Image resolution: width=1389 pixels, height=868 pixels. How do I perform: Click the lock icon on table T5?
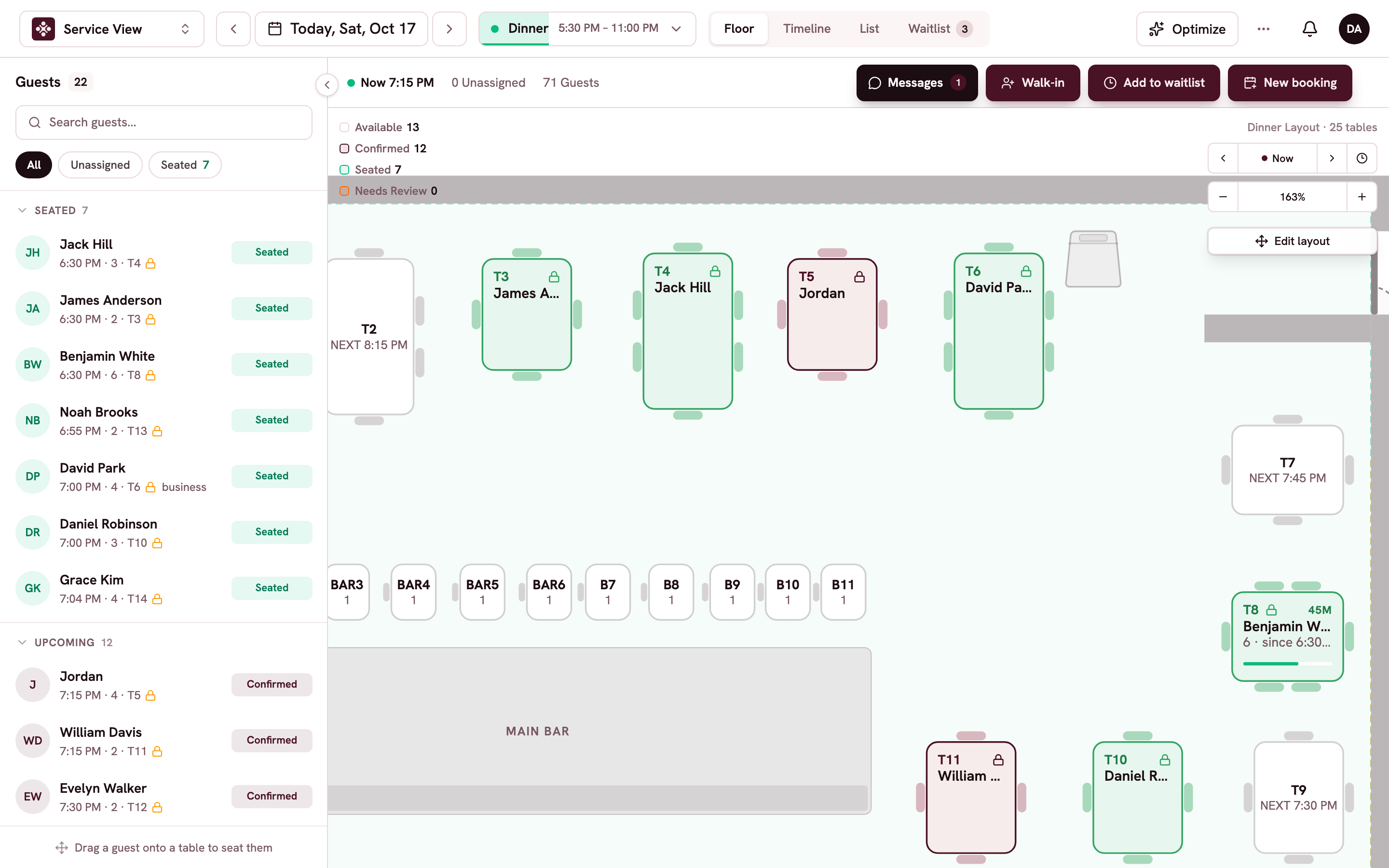[859, 277]
